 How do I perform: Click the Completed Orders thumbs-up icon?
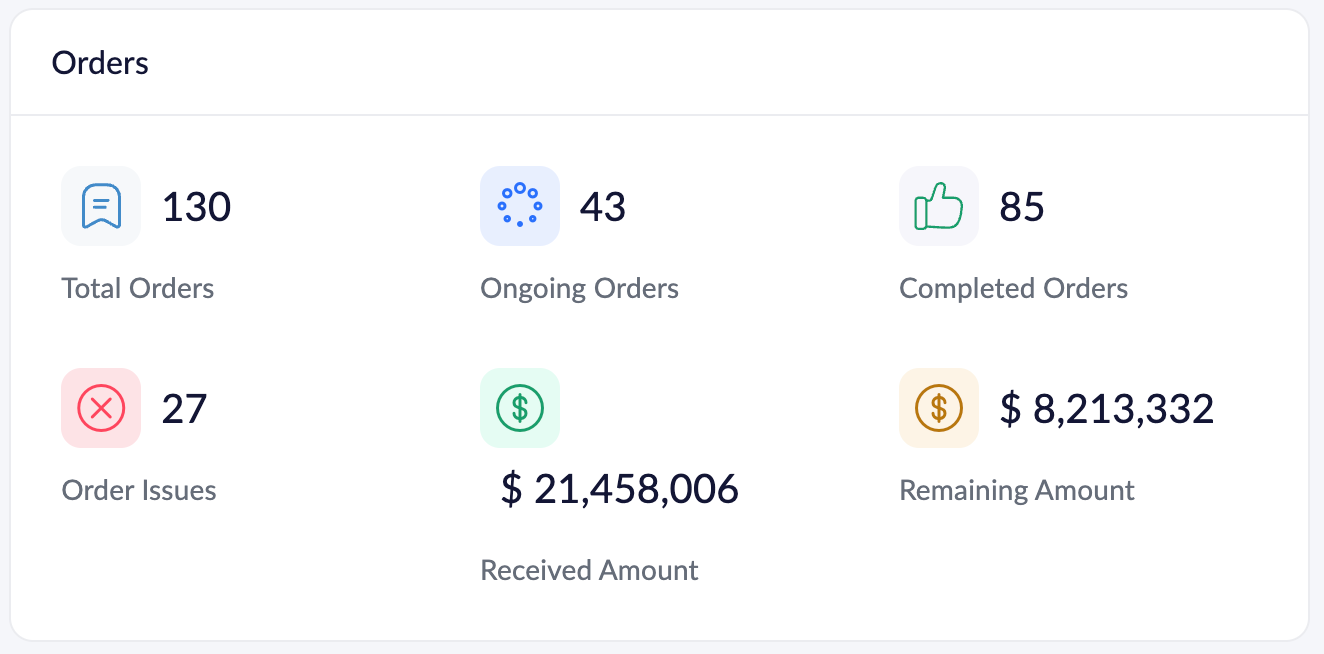pyautogui.click(x=939, y=206)
